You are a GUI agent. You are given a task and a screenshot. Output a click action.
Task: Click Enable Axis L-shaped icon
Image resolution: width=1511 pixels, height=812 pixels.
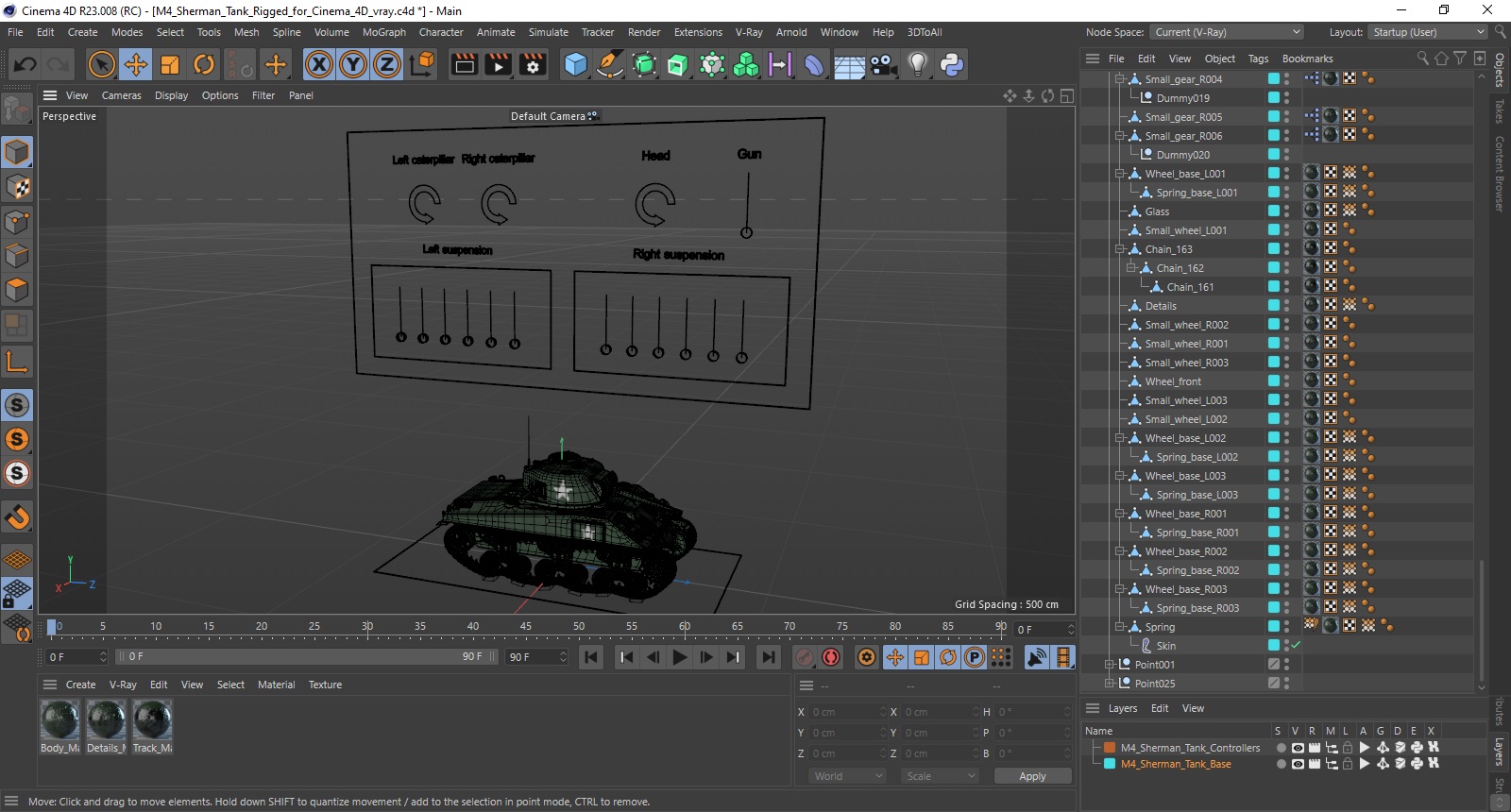pyautogui.click(x=17, y=362)
